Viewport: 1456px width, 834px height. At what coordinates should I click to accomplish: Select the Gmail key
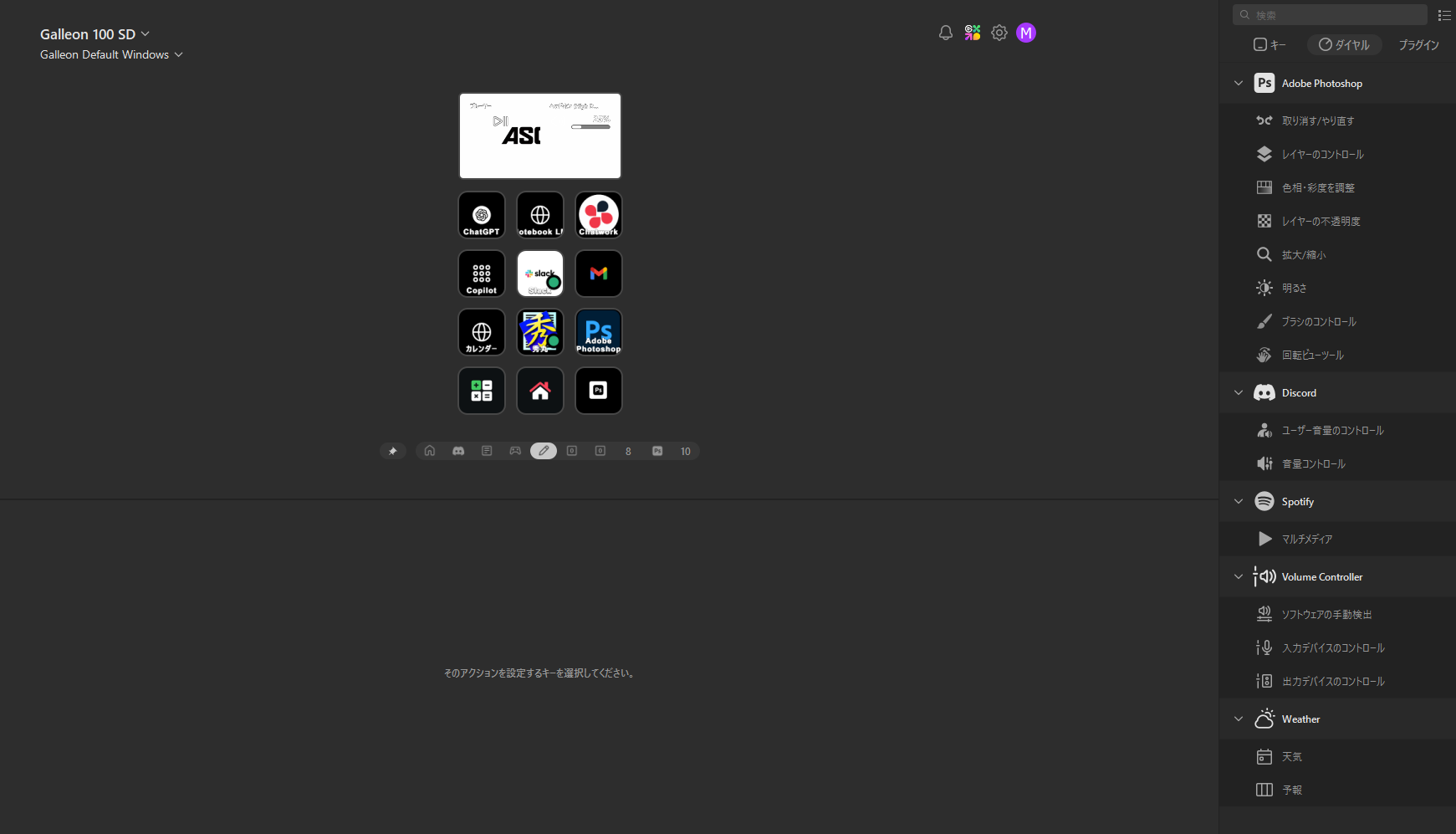click(x=599, y=274)
